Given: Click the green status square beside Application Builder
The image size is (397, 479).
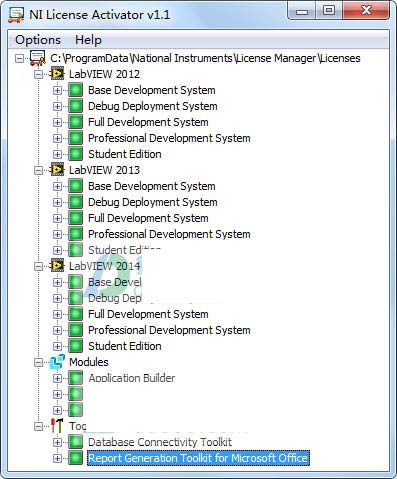Looking at the screenshot, I should [x=76, y=378].
